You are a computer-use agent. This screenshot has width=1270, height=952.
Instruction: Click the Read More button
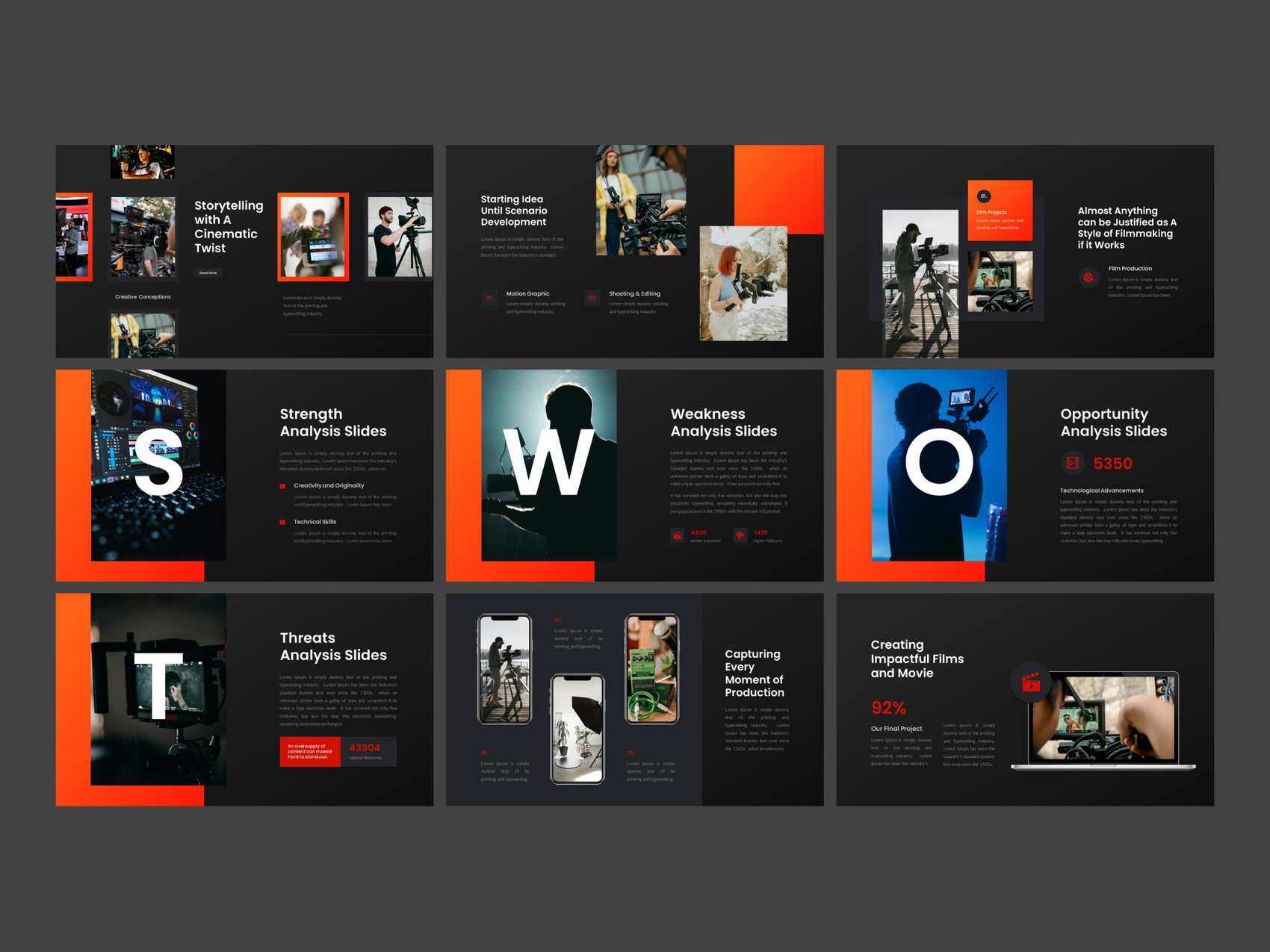point(208,273)
